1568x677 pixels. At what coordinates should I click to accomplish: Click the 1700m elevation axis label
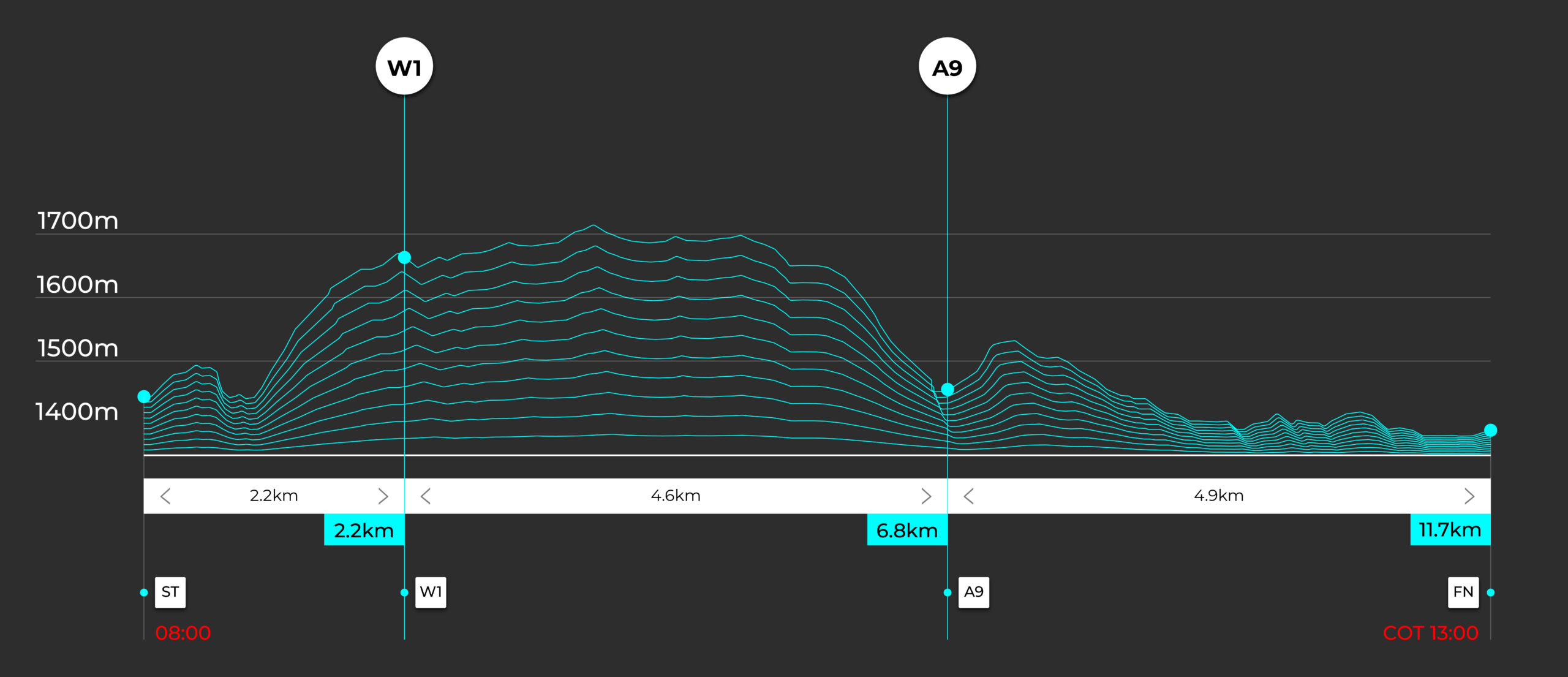78,221
